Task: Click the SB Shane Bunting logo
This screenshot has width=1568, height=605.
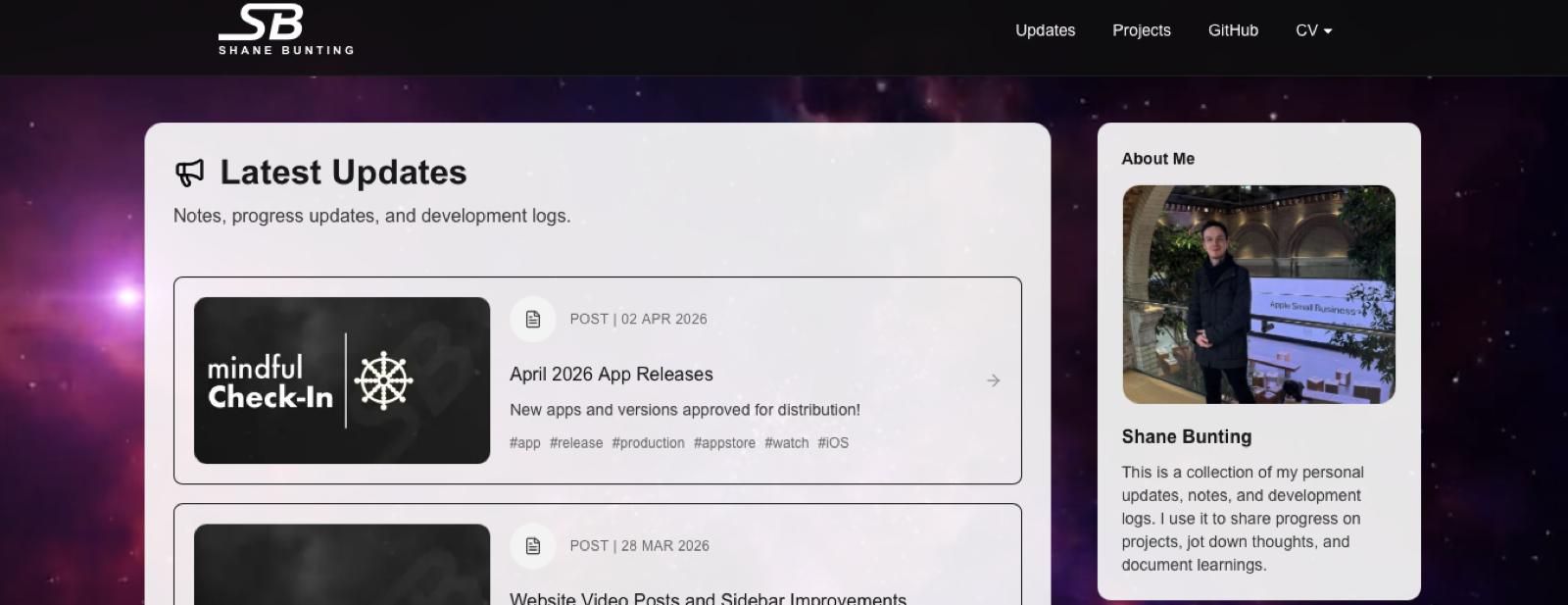Action: pyautogui.click(x=286, y=29)
